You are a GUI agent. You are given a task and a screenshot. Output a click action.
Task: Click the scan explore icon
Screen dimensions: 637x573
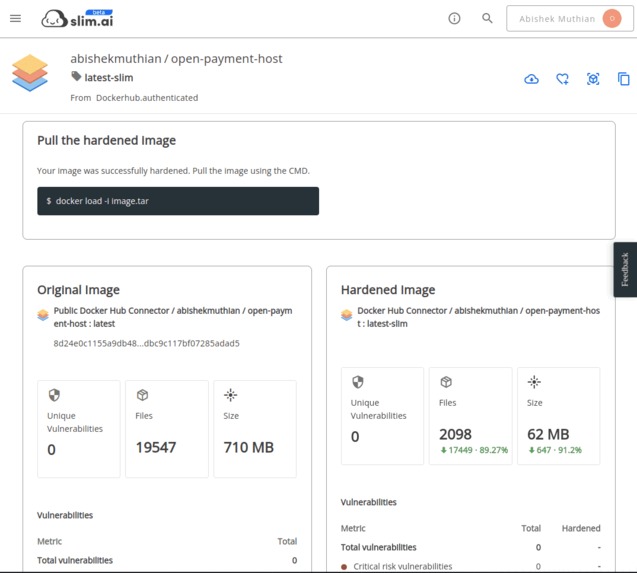[593, 79]
